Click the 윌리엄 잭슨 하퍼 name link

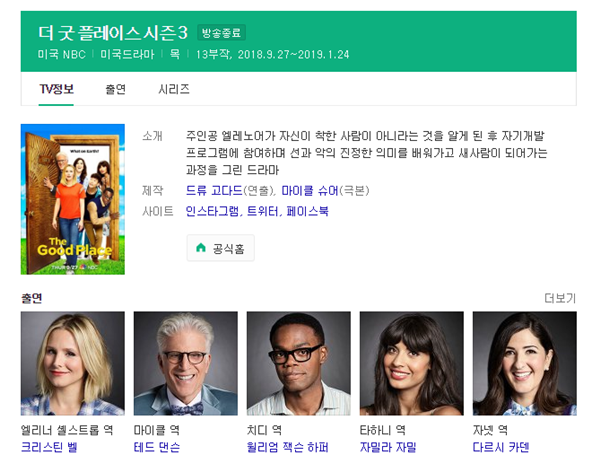287,447
